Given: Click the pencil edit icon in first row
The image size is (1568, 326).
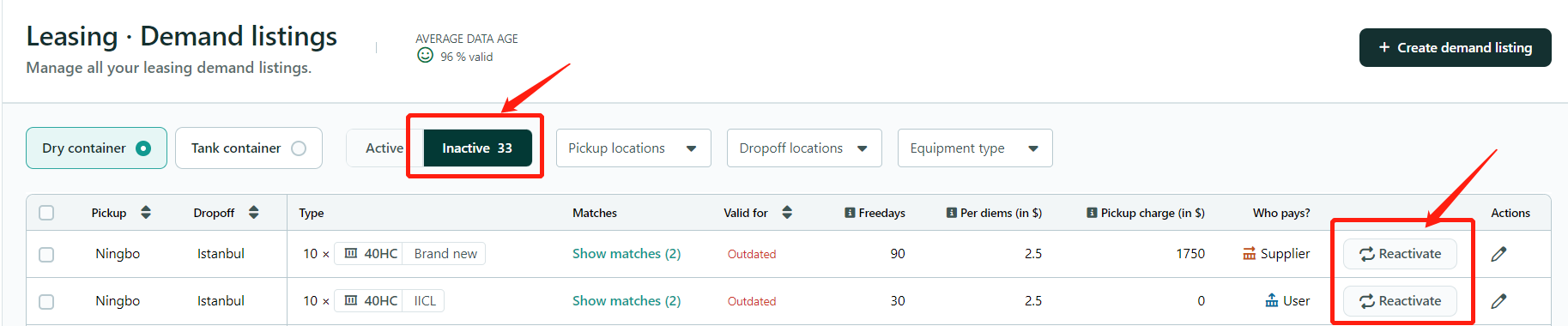Looking at the screenshot, I should 1498,254.
